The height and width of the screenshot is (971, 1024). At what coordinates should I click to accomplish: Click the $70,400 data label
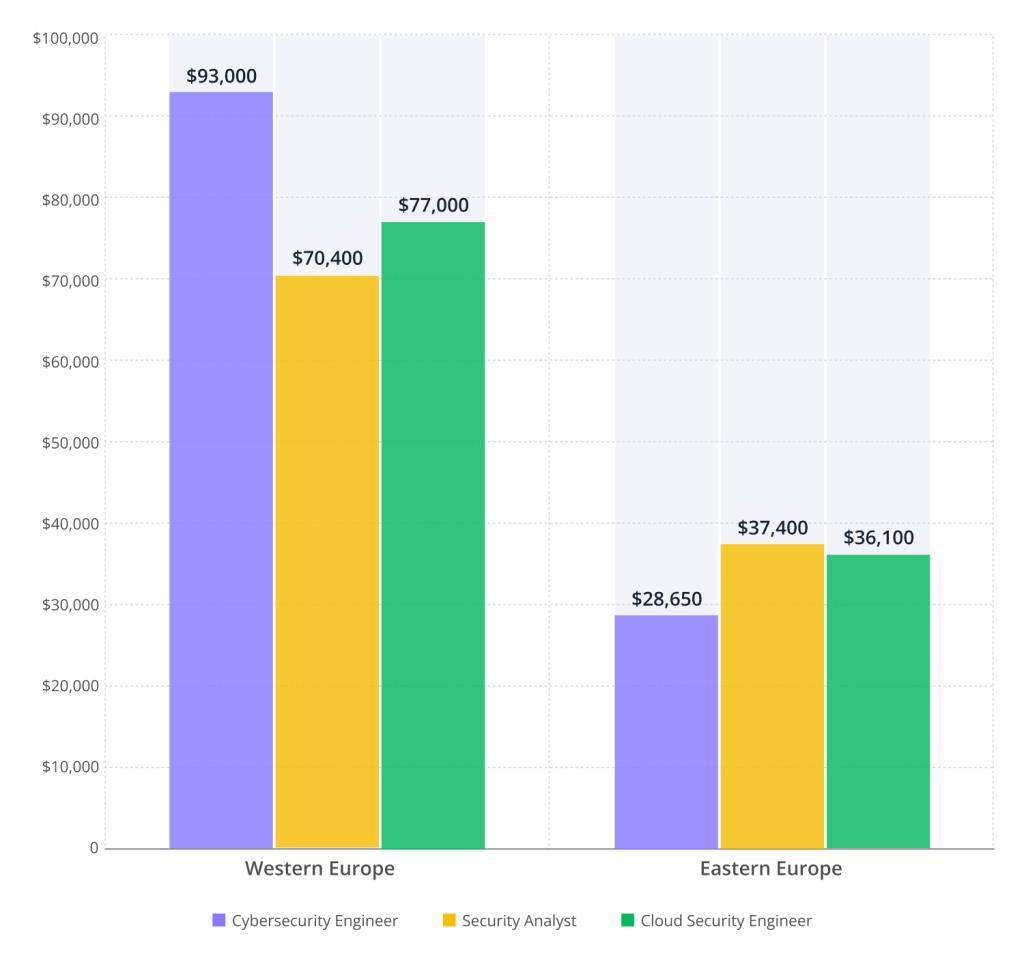pyautogui.click(x=327, y=258)
